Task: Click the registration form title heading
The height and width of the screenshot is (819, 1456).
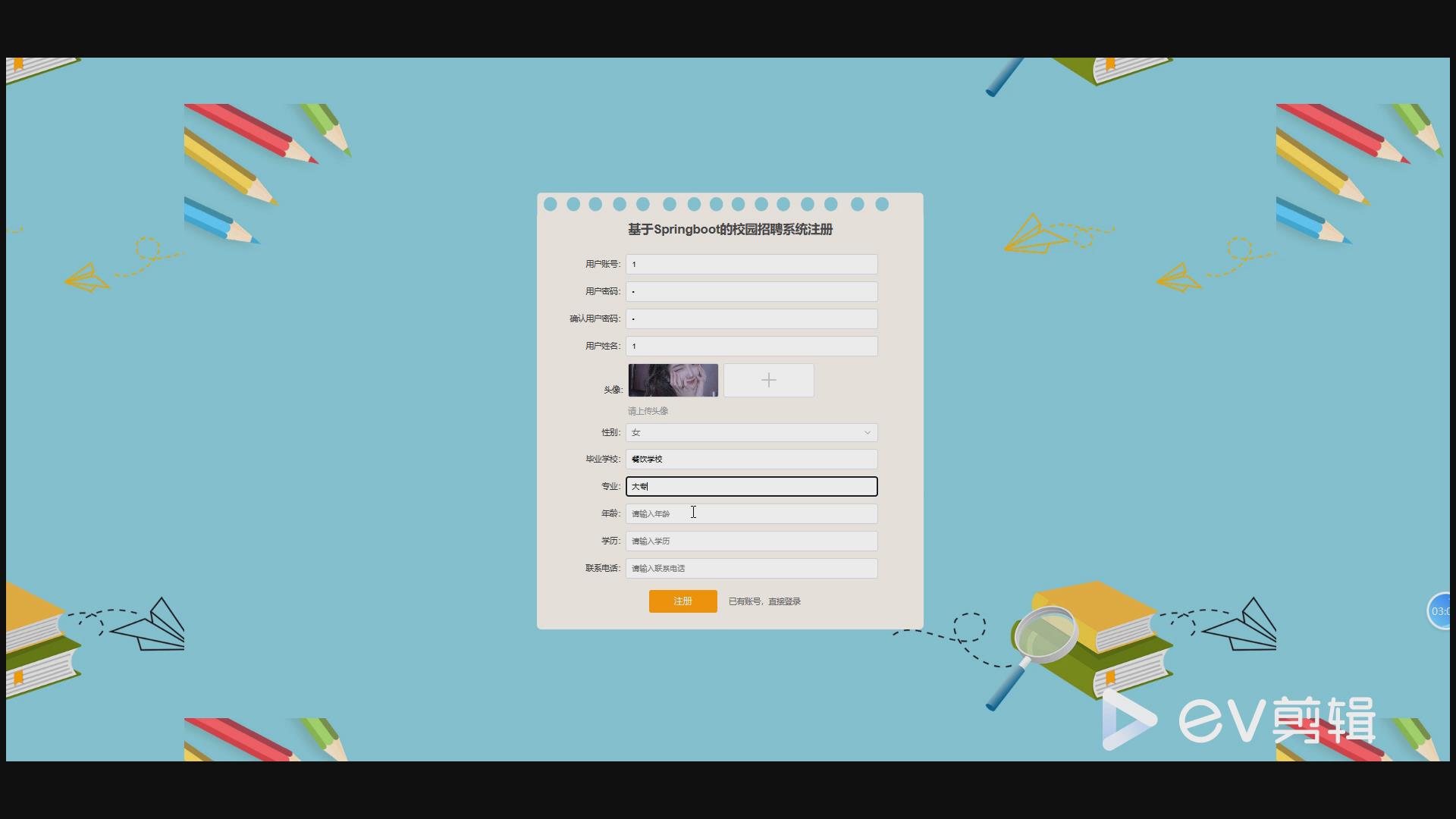Action: tap(730, 229)
